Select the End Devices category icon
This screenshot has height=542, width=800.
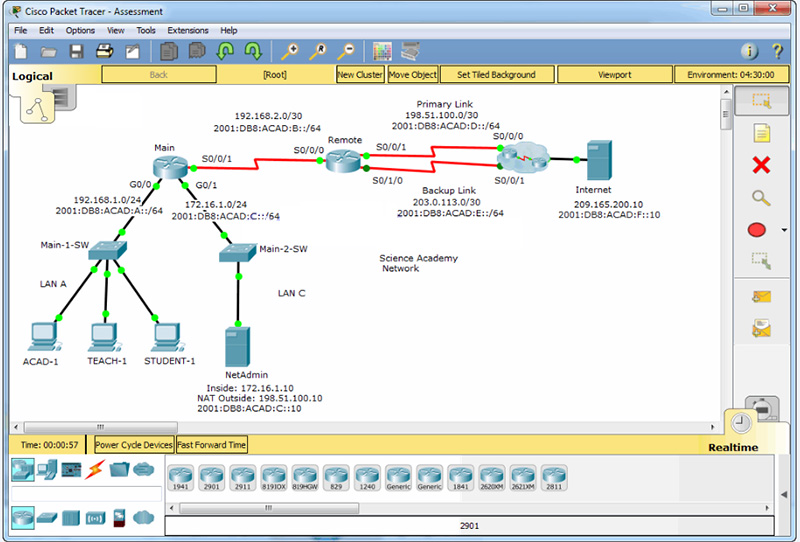[x=47, y=469]
